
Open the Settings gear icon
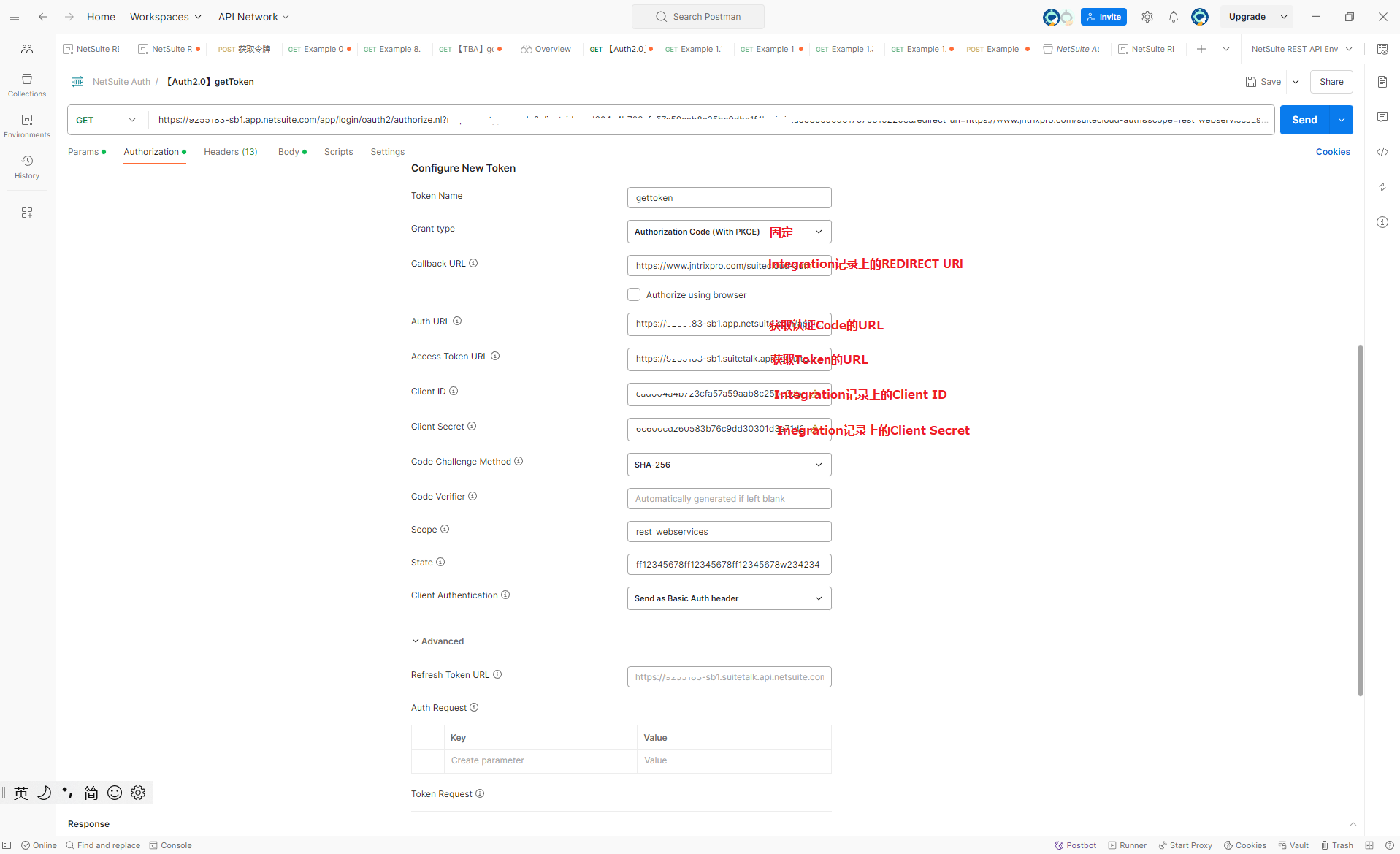coord(1147,17)
